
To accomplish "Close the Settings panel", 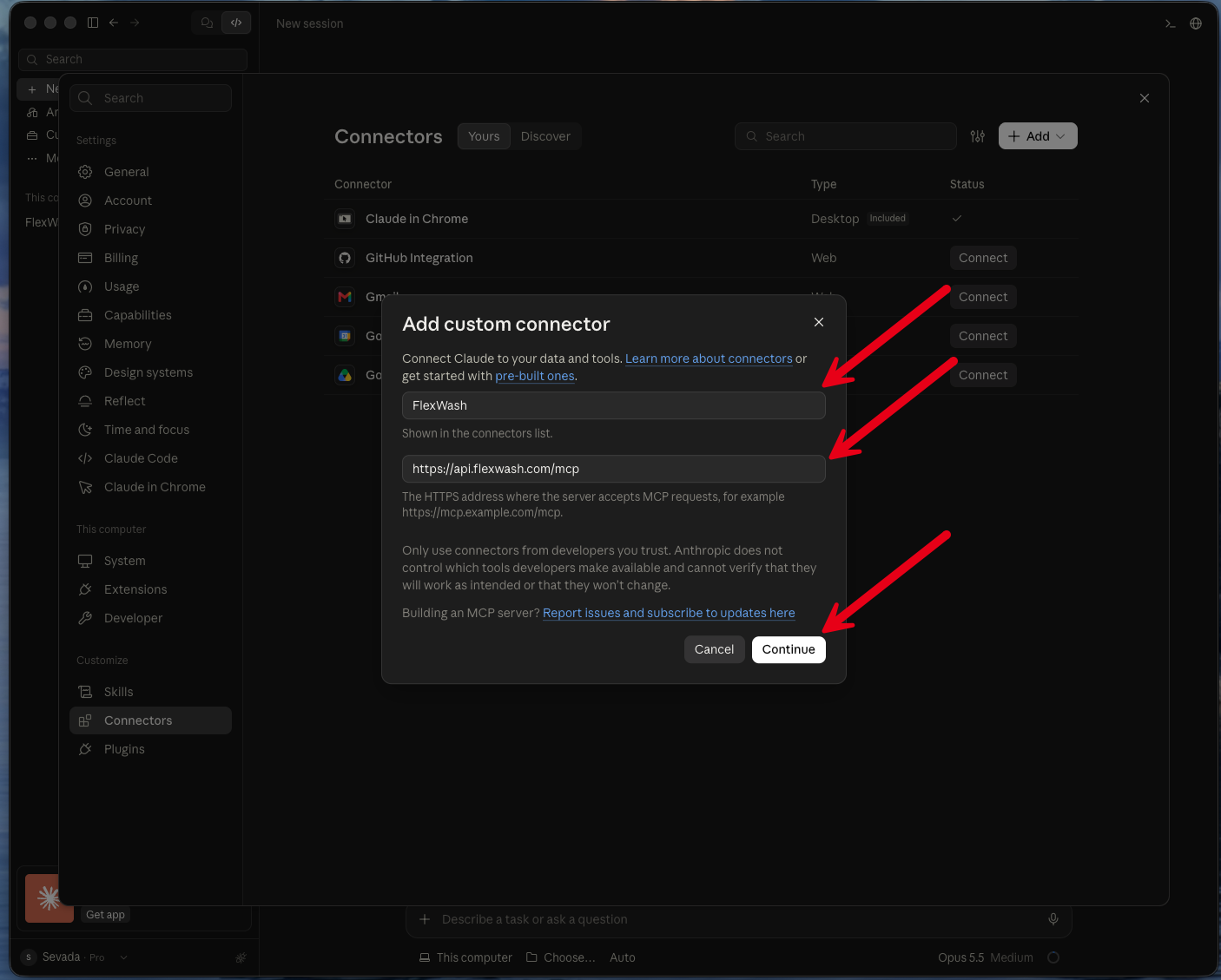I will pyautogui.click(x=1145, y=98).
